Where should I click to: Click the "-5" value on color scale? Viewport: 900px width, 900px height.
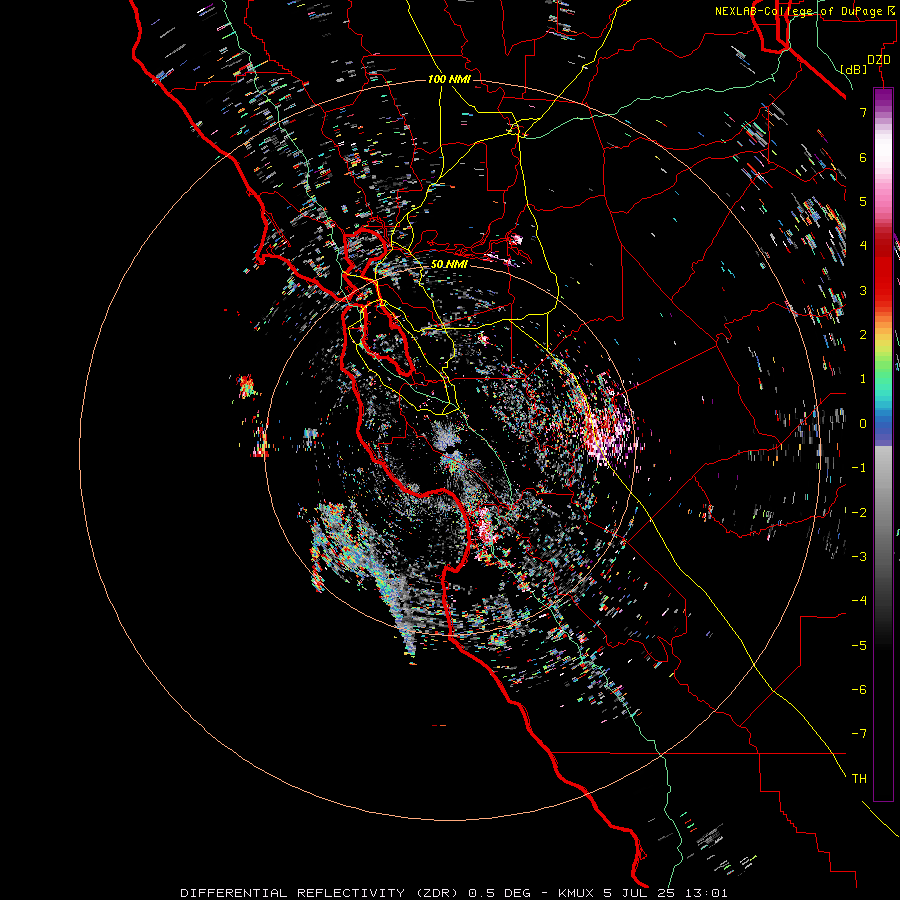click(x=859, y=645)
